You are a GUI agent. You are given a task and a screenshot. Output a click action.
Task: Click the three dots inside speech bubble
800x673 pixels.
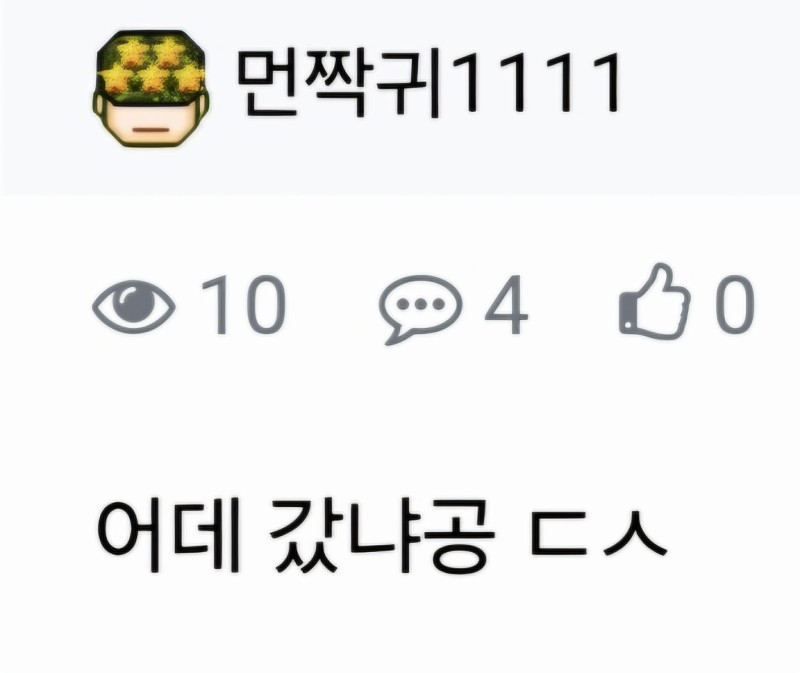click(421, 305)
